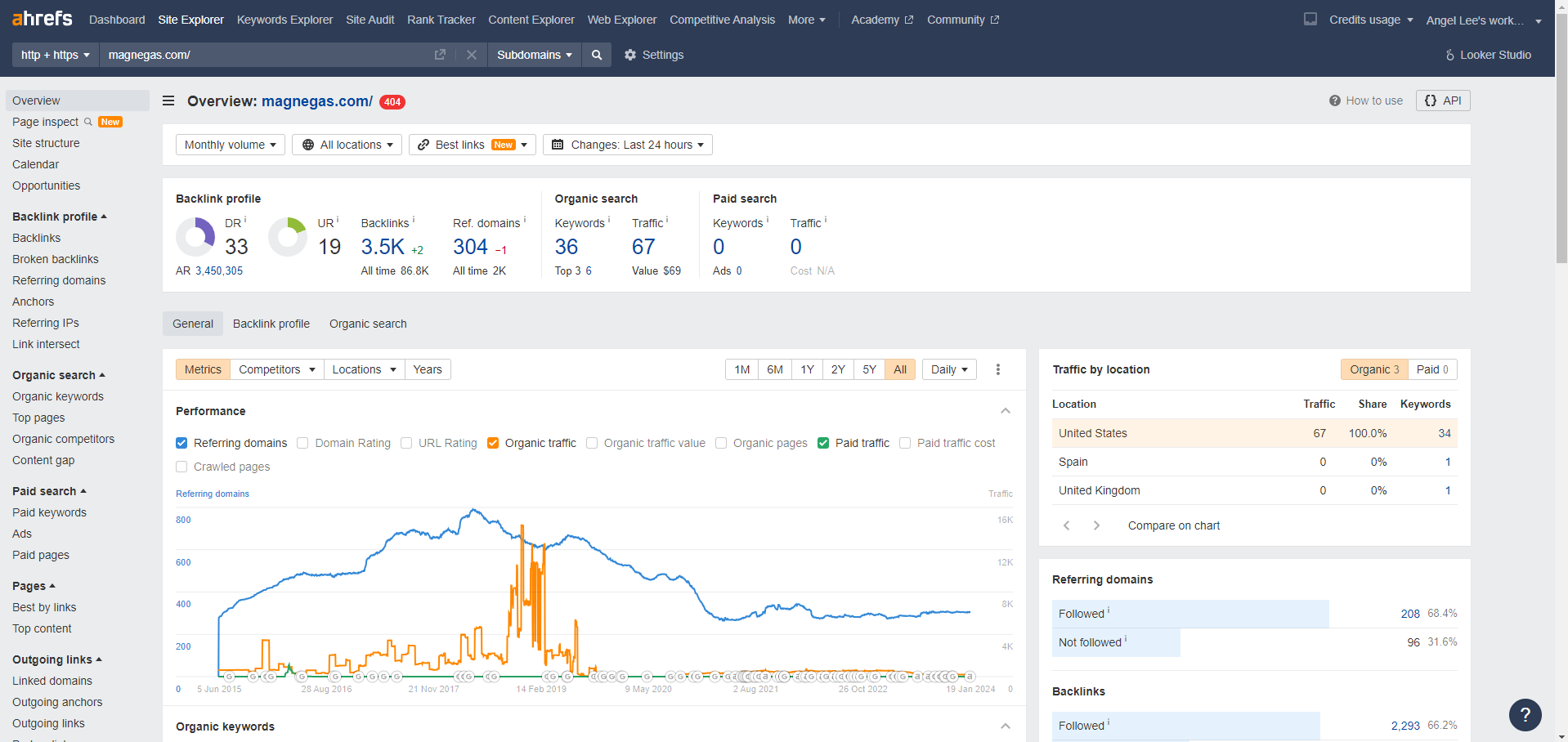Screen dimensions: 1568x742
Task: Uncheck the Referring domains checkbox
Action: pos(181,443)
